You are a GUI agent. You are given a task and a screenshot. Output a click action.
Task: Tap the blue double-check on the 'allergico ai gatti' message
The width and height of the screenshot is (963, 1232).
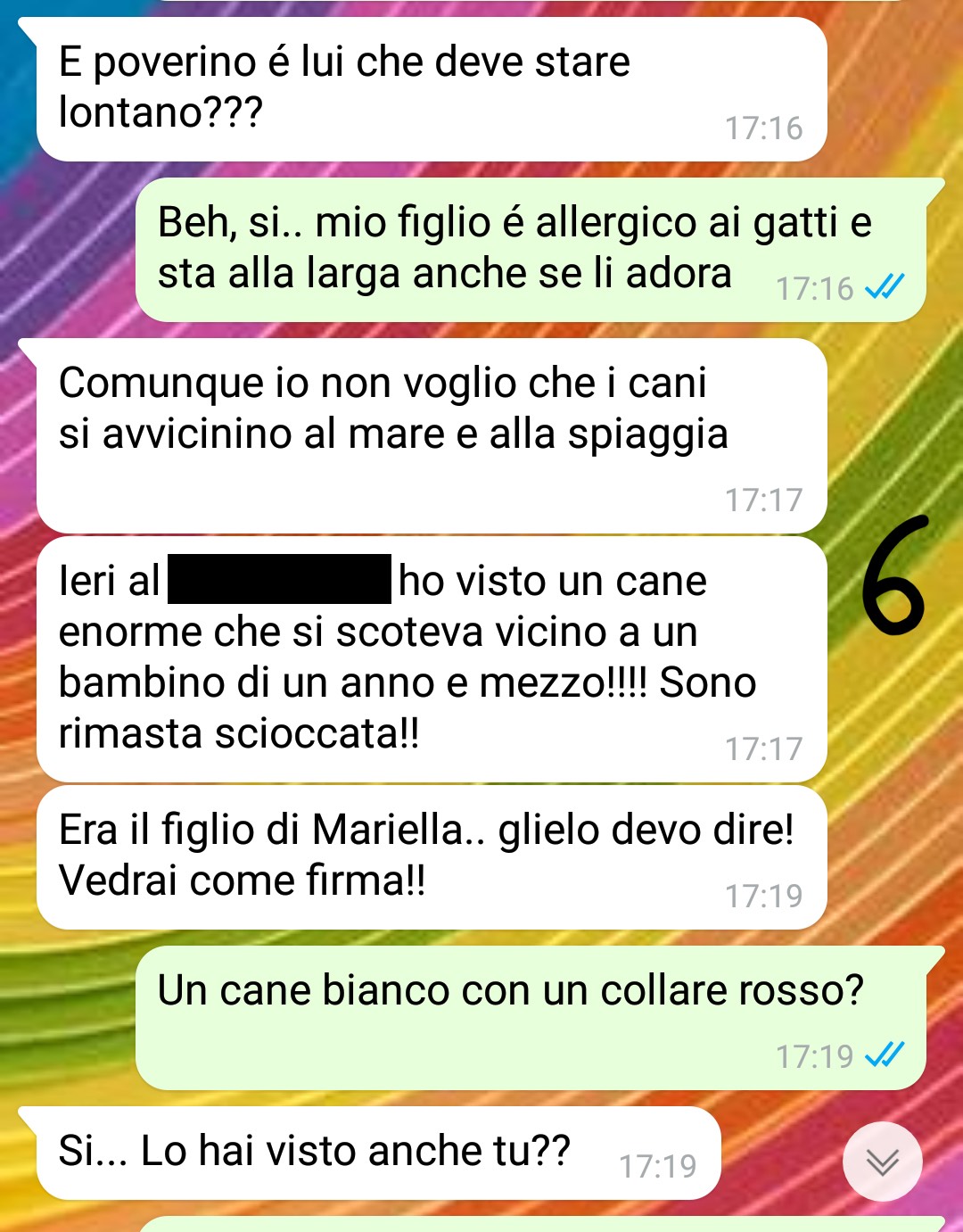pos(885,287)
